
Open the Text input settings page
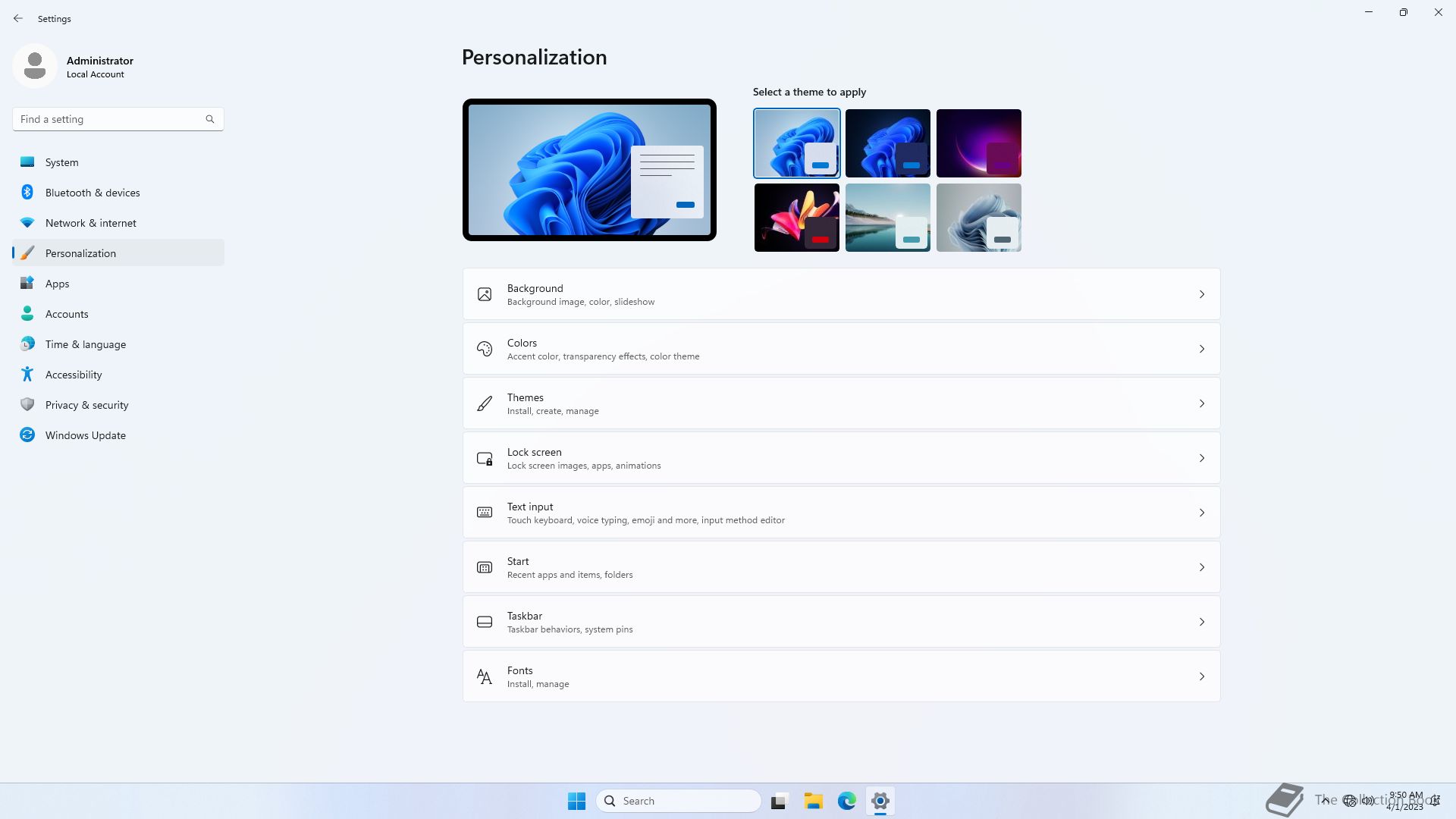click(841, 513)
